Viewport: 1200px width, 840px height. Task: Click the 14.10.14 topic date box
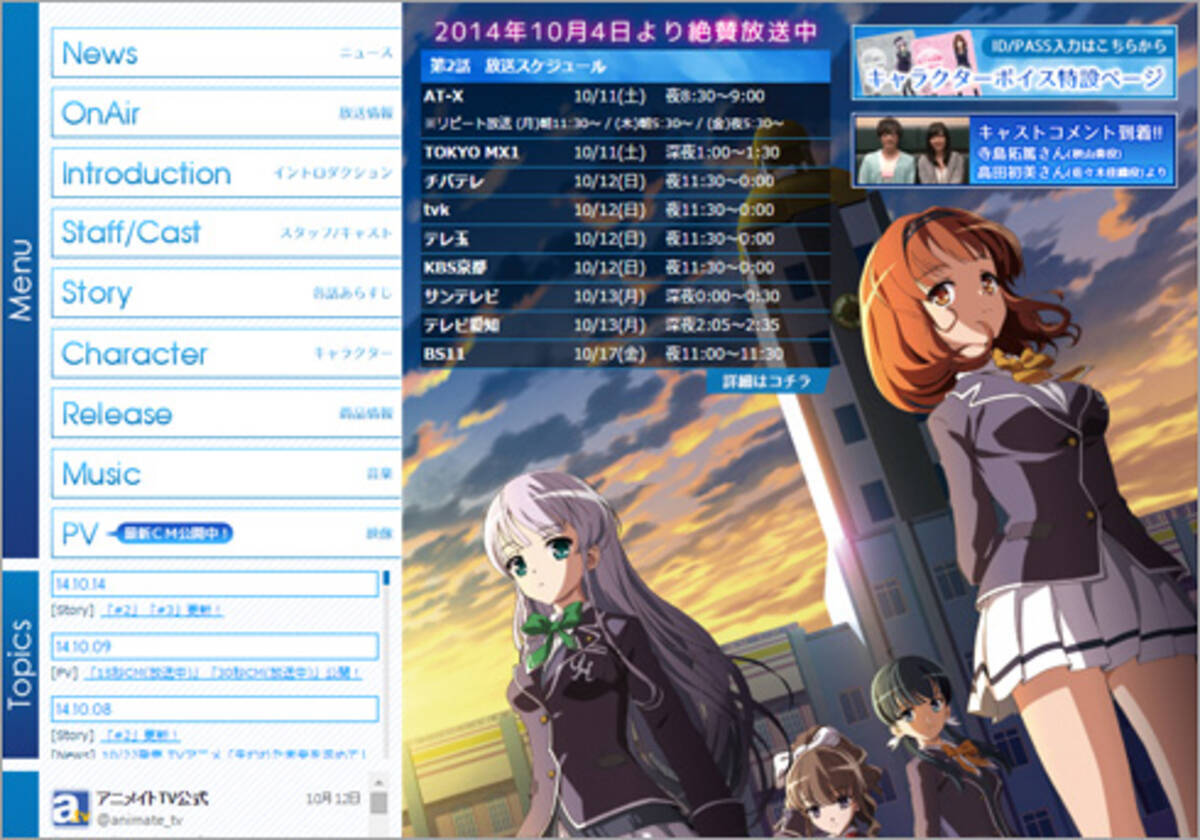[215, 584]
